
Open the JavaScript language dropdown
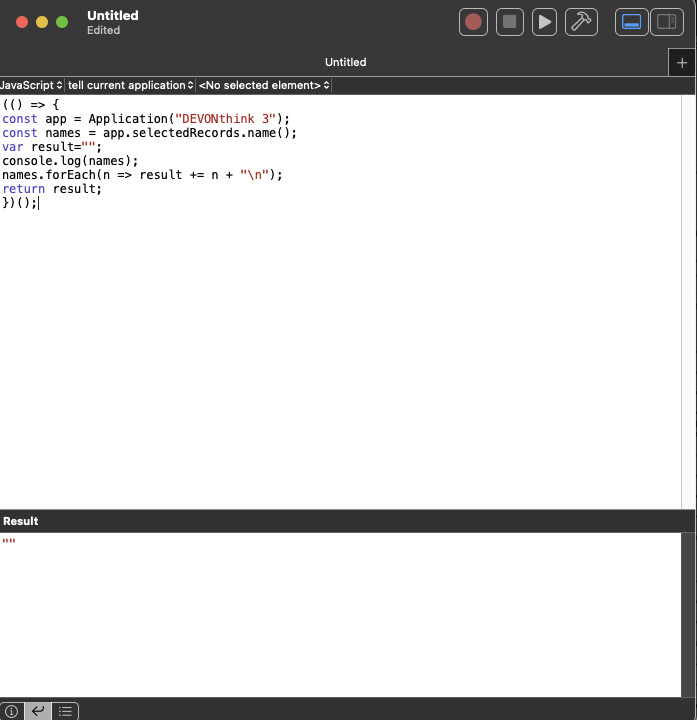pos(32,86)
